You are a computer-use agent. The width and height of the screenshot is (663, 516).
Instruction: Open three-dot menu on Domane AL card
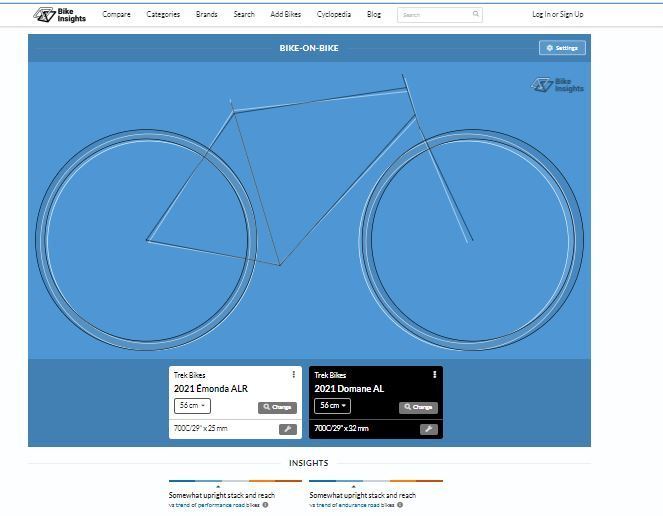[x=435, y=375]
